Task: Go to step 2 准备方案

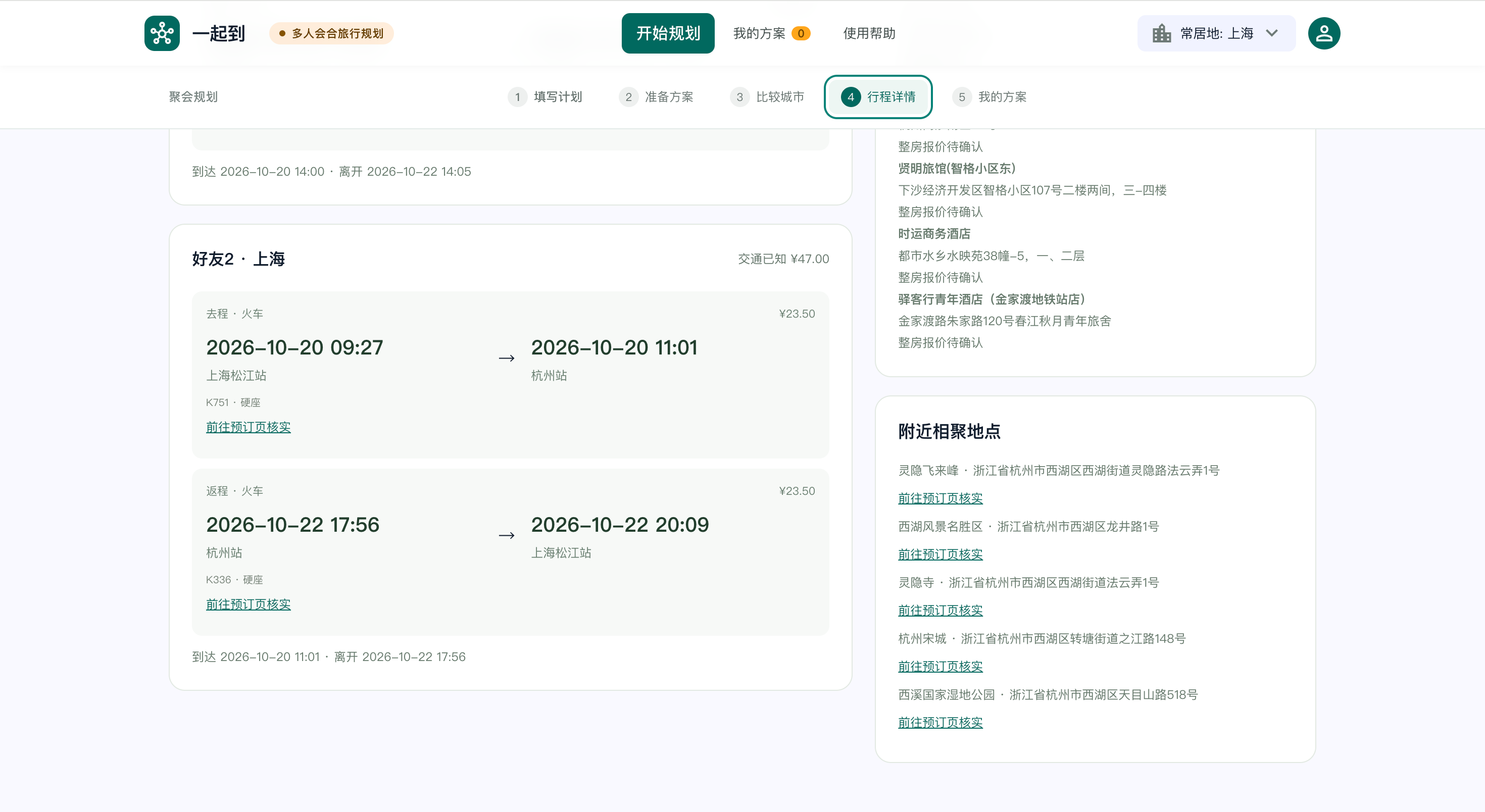Action: (x=656, y=97)
